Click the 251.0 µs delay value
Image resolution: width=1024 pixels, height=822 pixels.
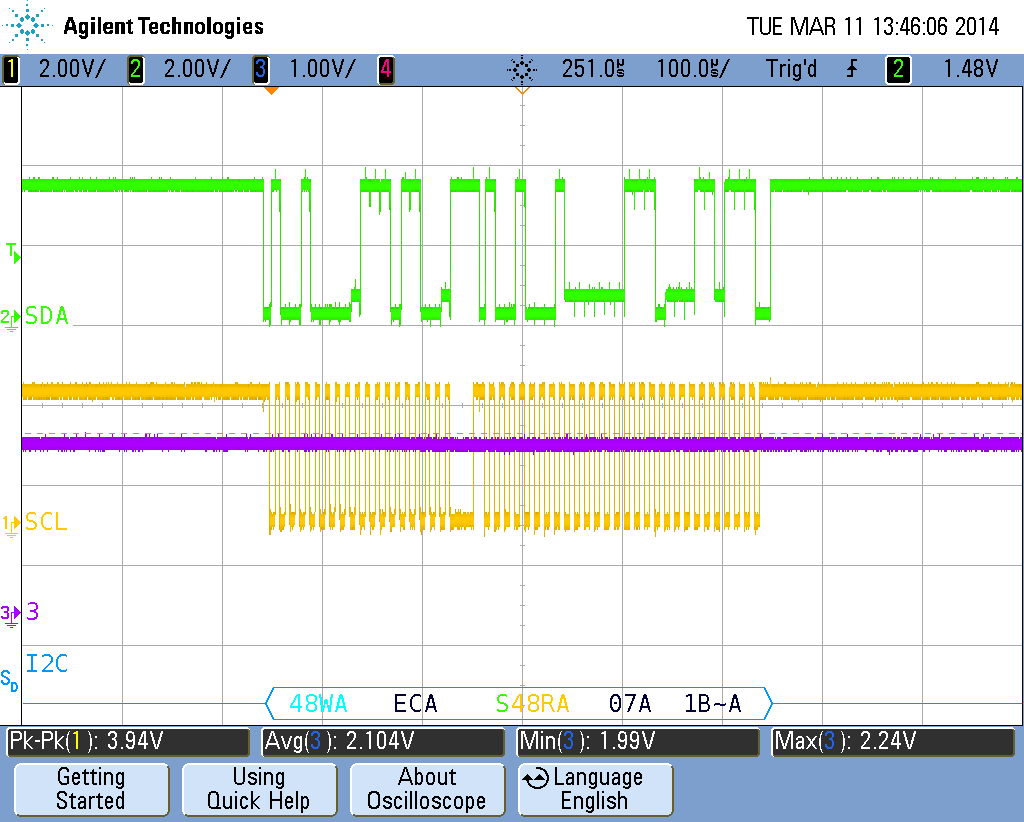click(593, 69)
